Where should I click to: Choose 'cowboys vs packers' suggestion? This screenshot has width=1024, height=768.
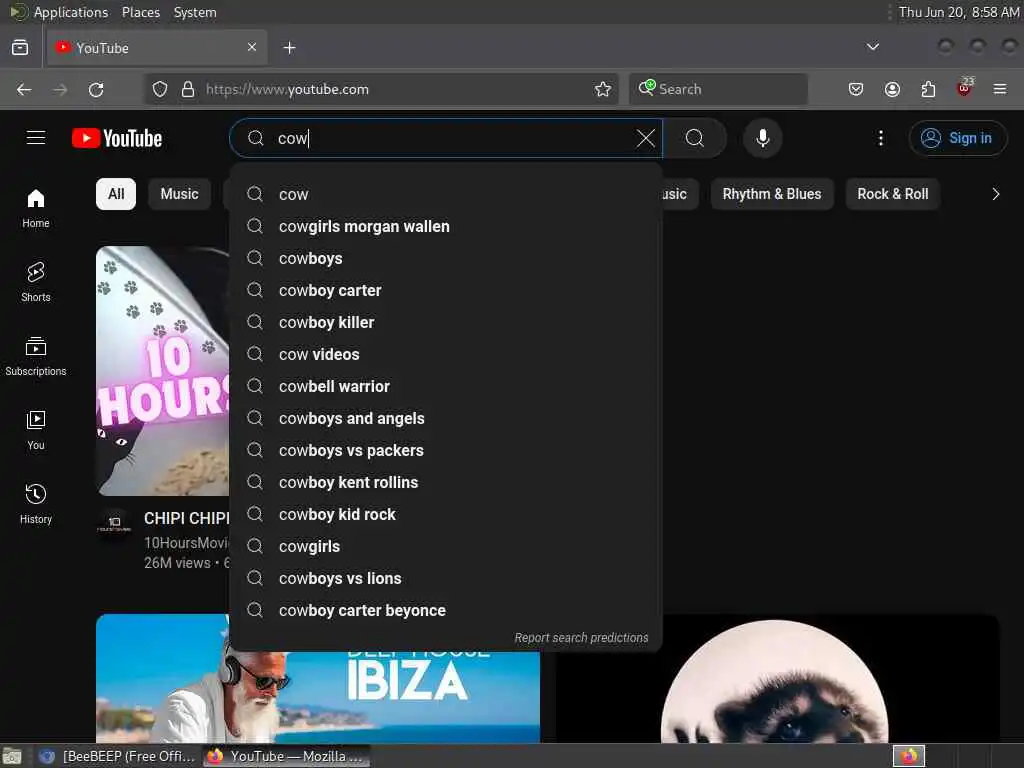pos(446,450)
